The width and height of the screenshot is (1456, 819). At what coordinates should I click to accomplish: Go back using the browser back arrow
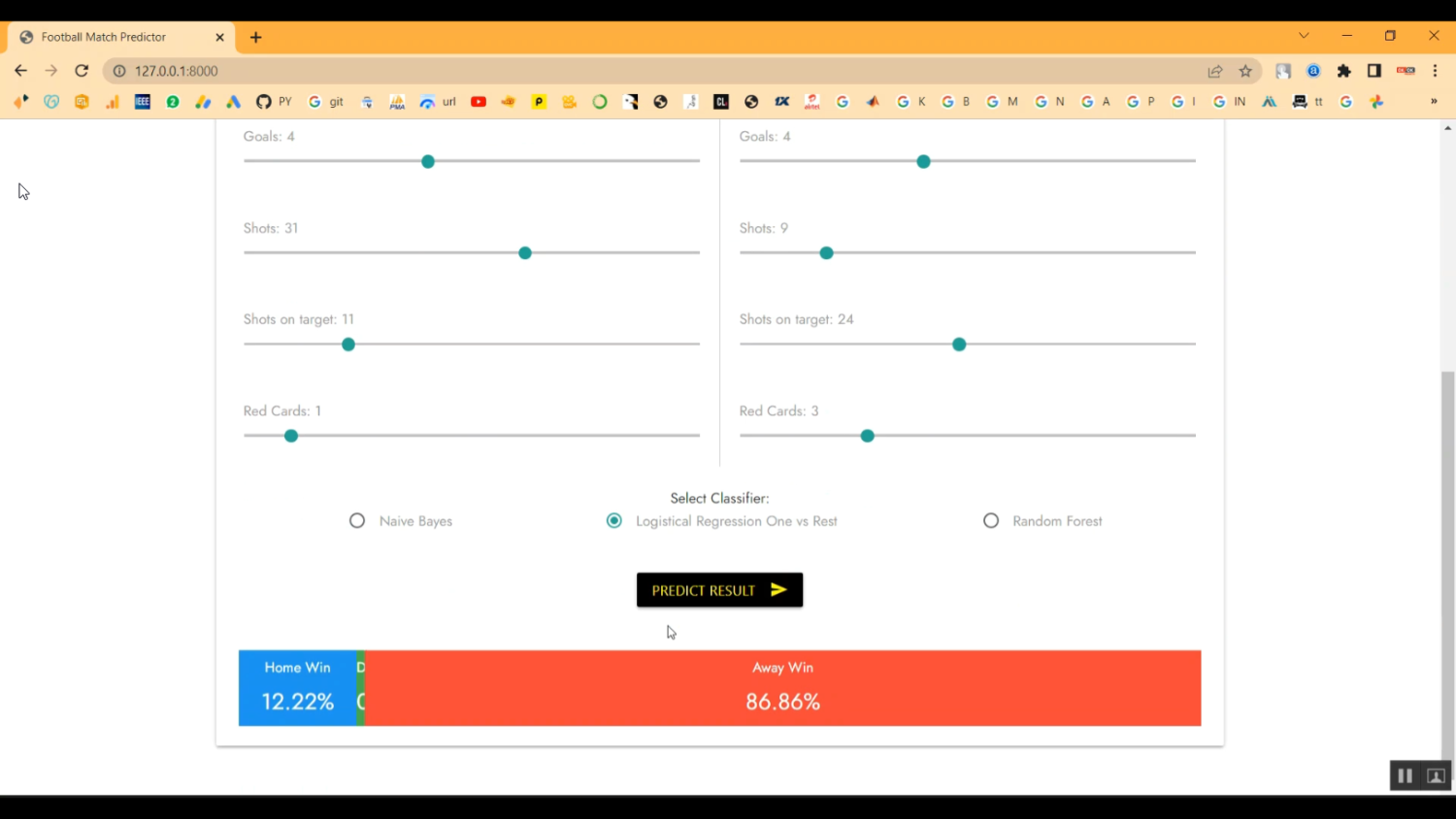[x=20, y=71]
